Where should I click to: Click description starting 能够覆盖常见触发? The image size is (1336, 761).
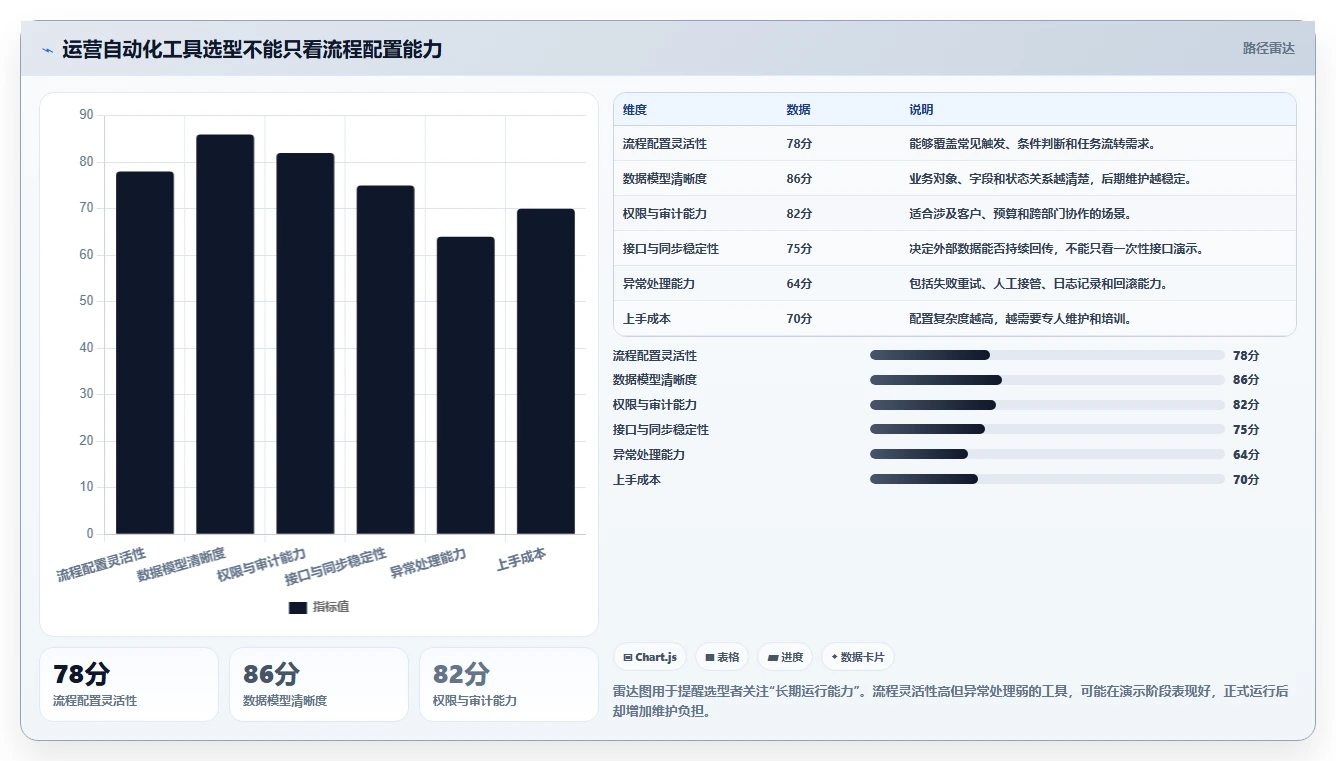pyautogui.click(x=1033, y=144)
